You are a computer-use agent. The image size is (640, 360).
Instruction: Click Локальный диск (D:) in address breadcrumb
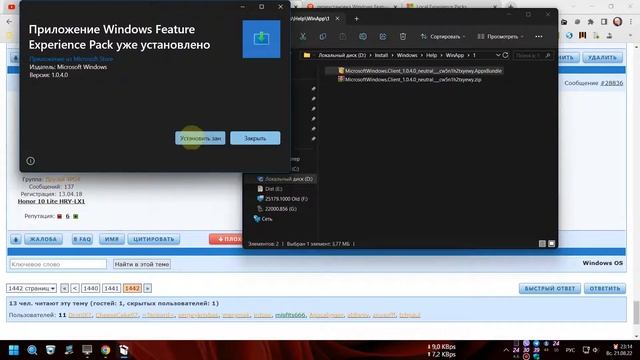[x=342, y=55]
